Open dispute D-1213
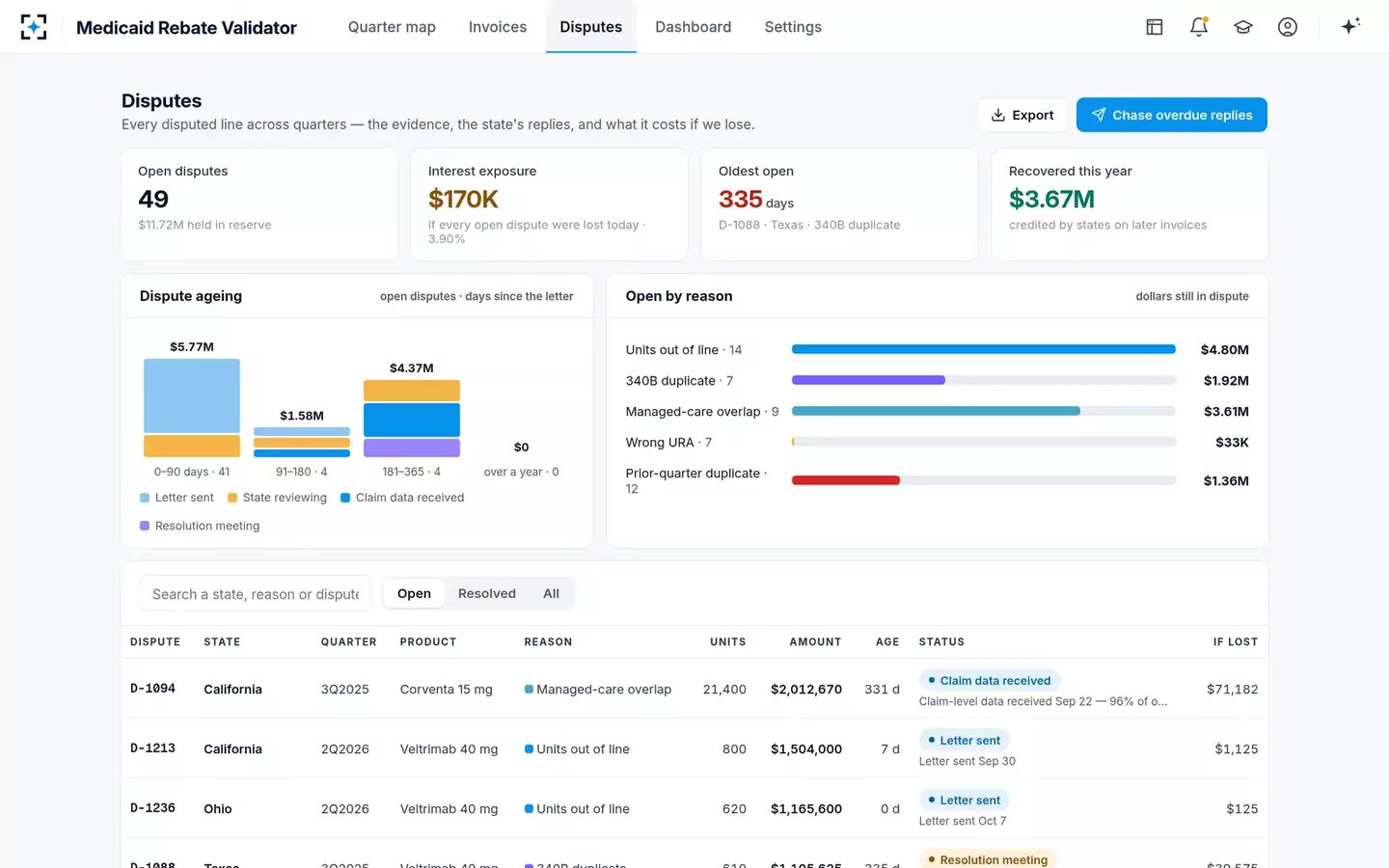Viewport: 1389px width, 868px height. point(694,748)
